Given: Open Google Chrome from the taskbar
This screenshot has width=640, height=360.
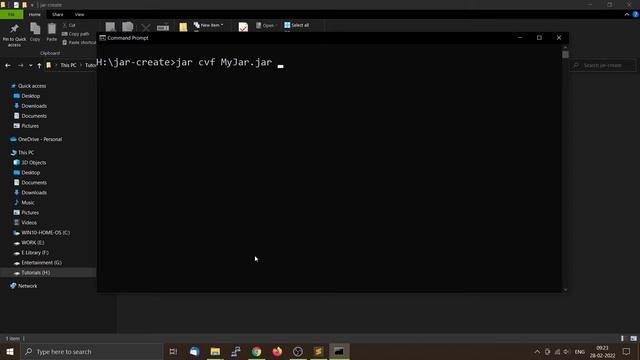Looking at the screenshot, I should [256, 351].
